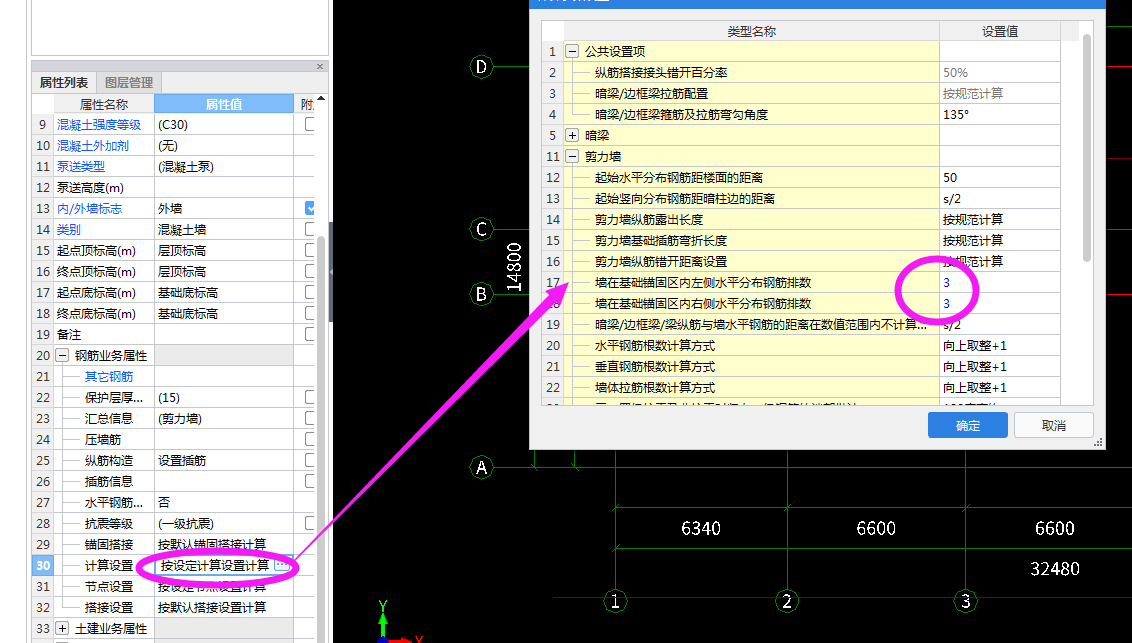The width and height of the screenshot is (1132, 643).
Task: Tick the 附加 checkbox for 抗震等级
Action: pos(310,523)
